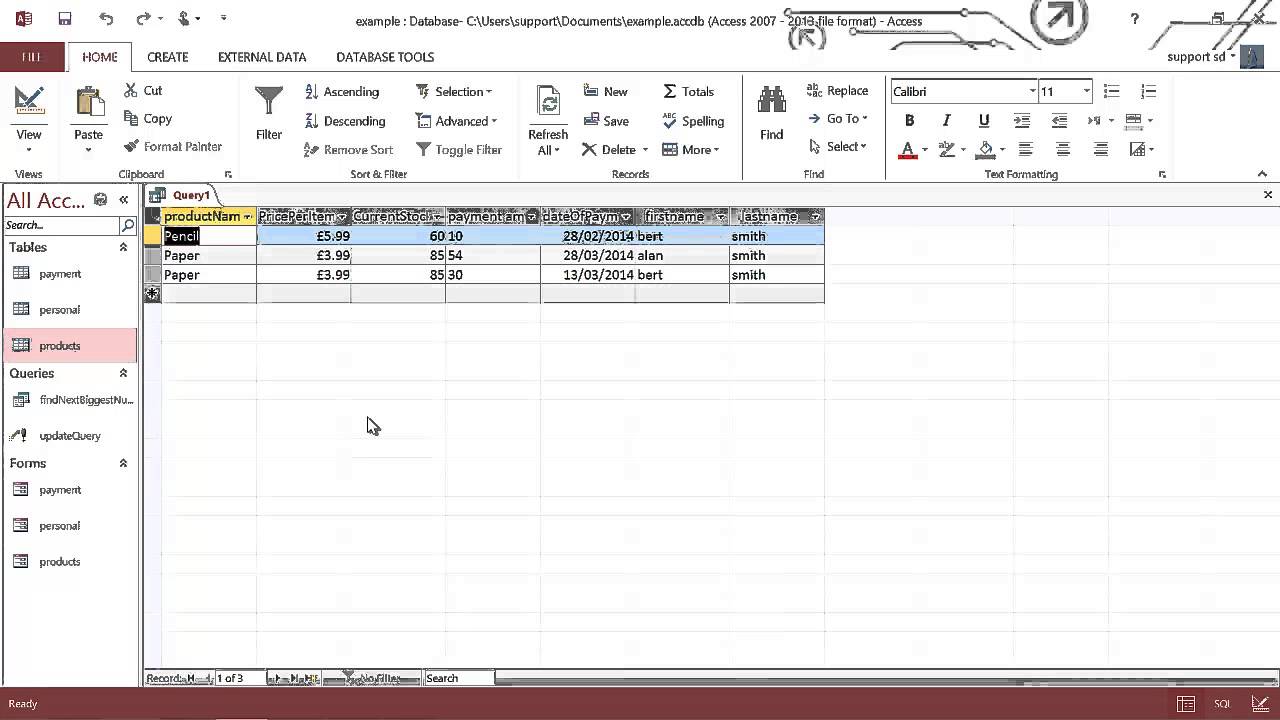Collapse the Tables group in navigation pane
This screenshot has width=1280, height=720.
point(124,247)
